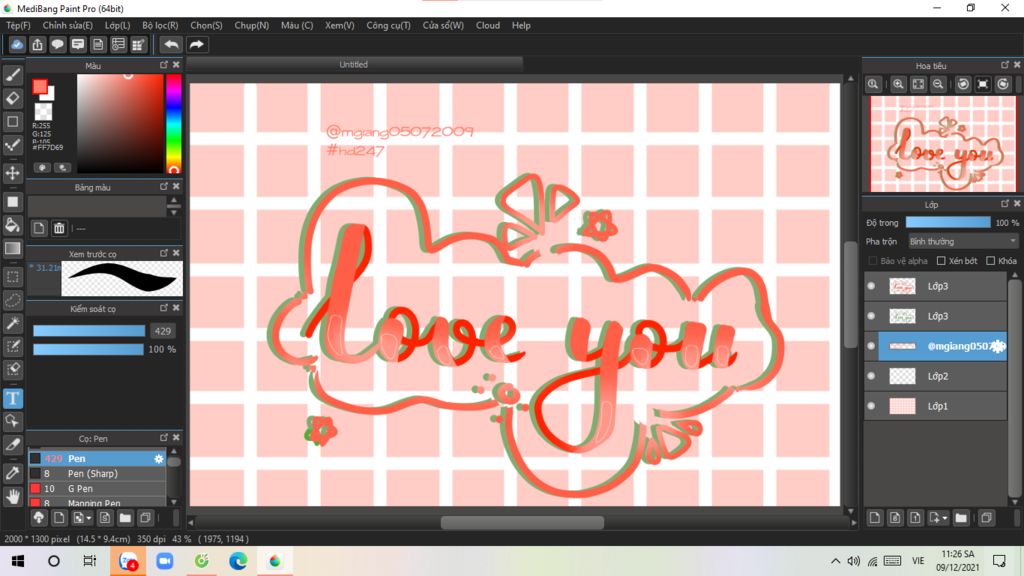Click the fit-to-window icon in the navigator

[918, 84]
